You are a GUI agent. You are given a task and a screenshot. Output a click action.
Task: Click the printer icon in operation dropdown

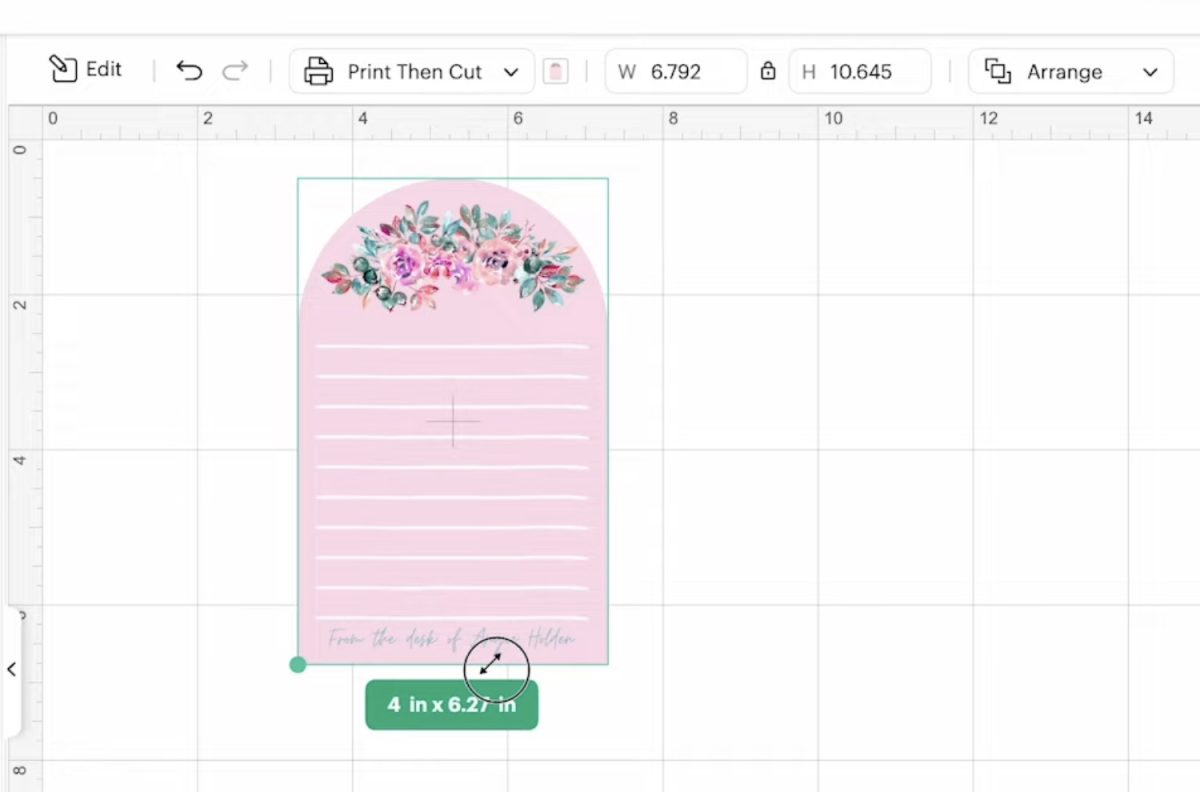(318, 72)
